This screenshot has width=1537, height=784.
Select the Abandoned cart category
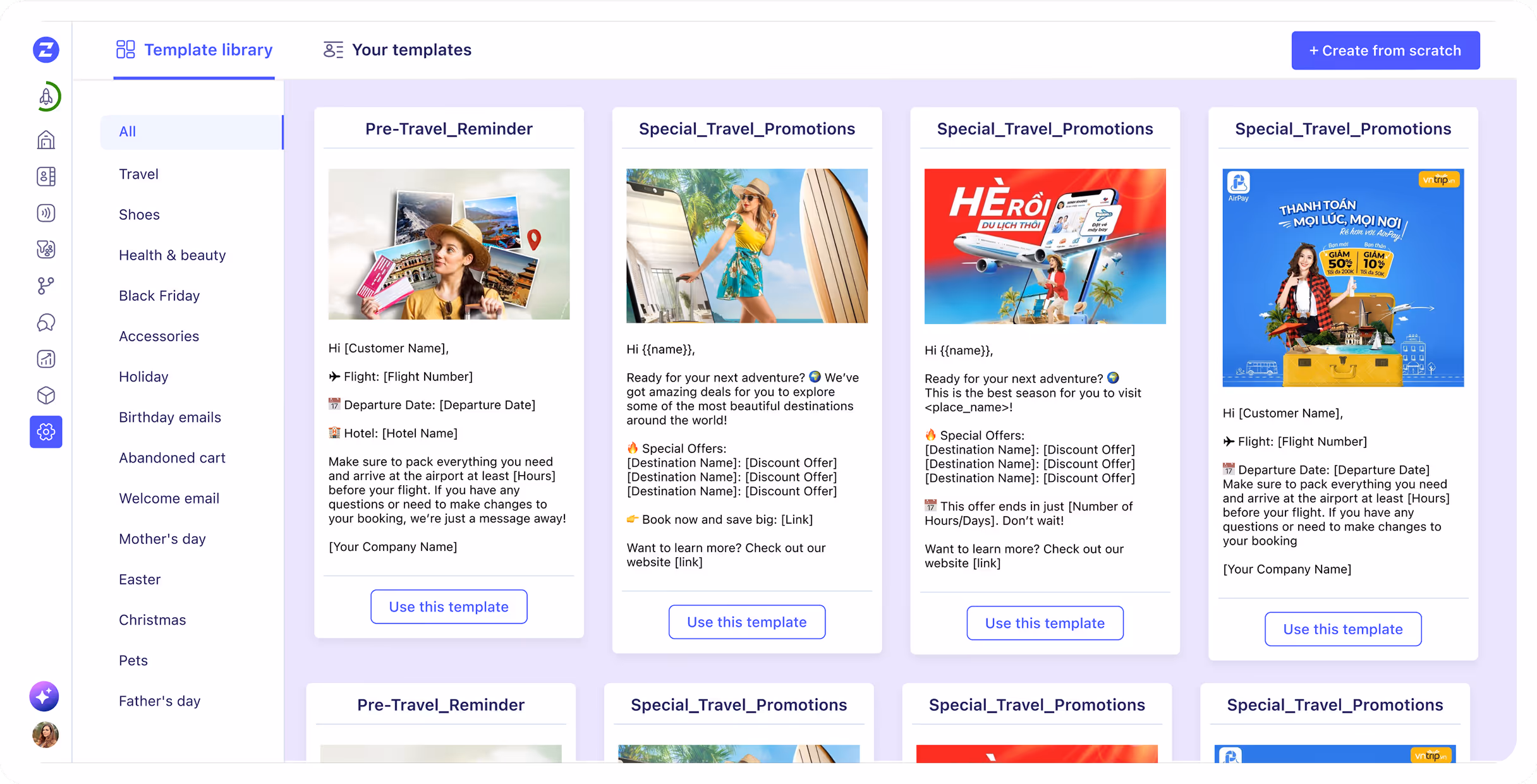(172, 457)
